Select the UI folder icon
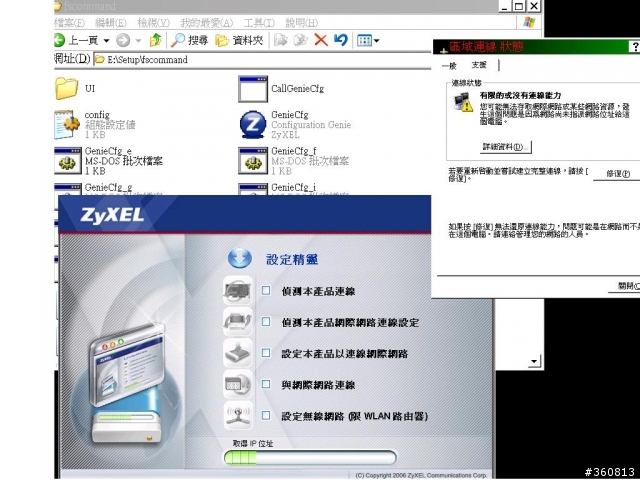Image resolution: width=640 pixels, height=480 pixels. pyautogui.click(x=67, y=88)
